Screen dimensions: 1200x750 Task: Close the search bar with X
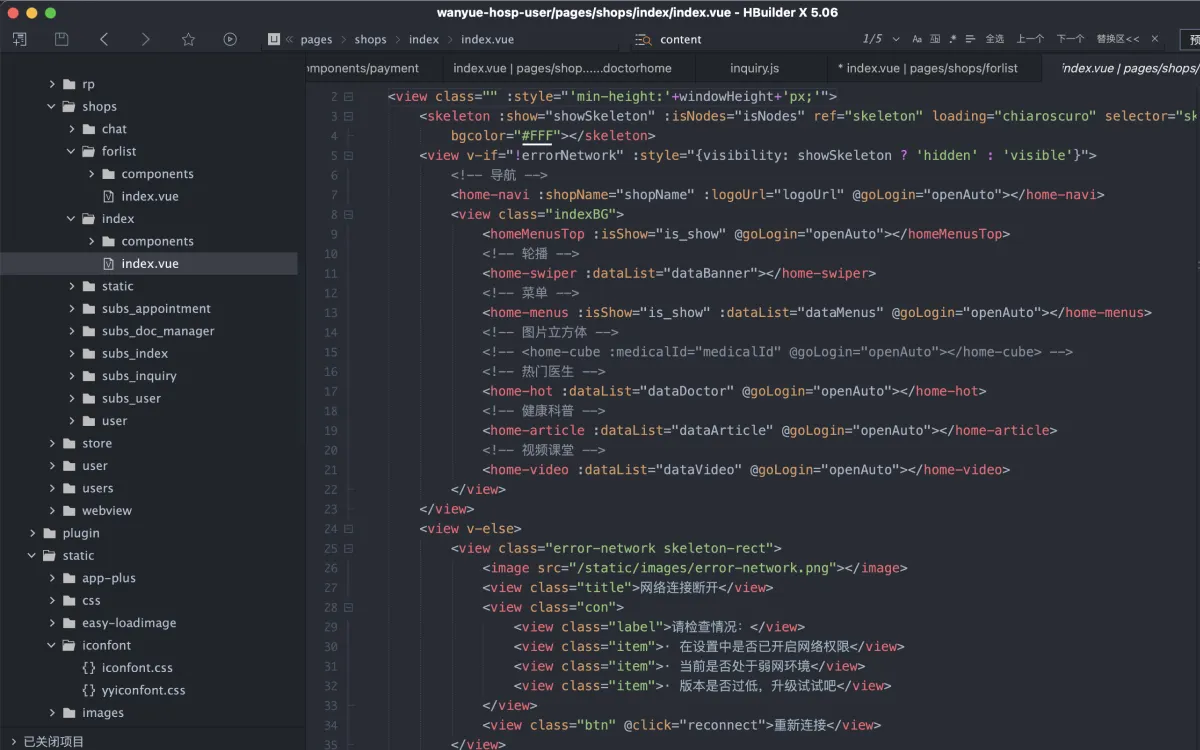pos(1155,39)
